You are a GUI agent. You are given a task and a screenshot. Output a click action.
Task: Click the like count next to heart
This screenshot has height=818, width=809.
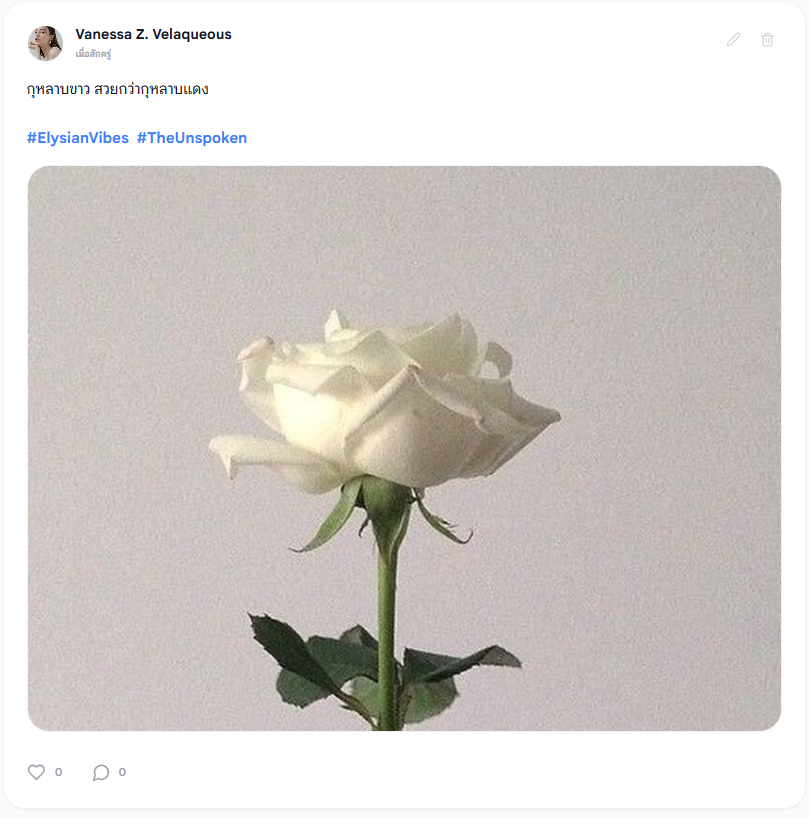click(x=58, y=772)
